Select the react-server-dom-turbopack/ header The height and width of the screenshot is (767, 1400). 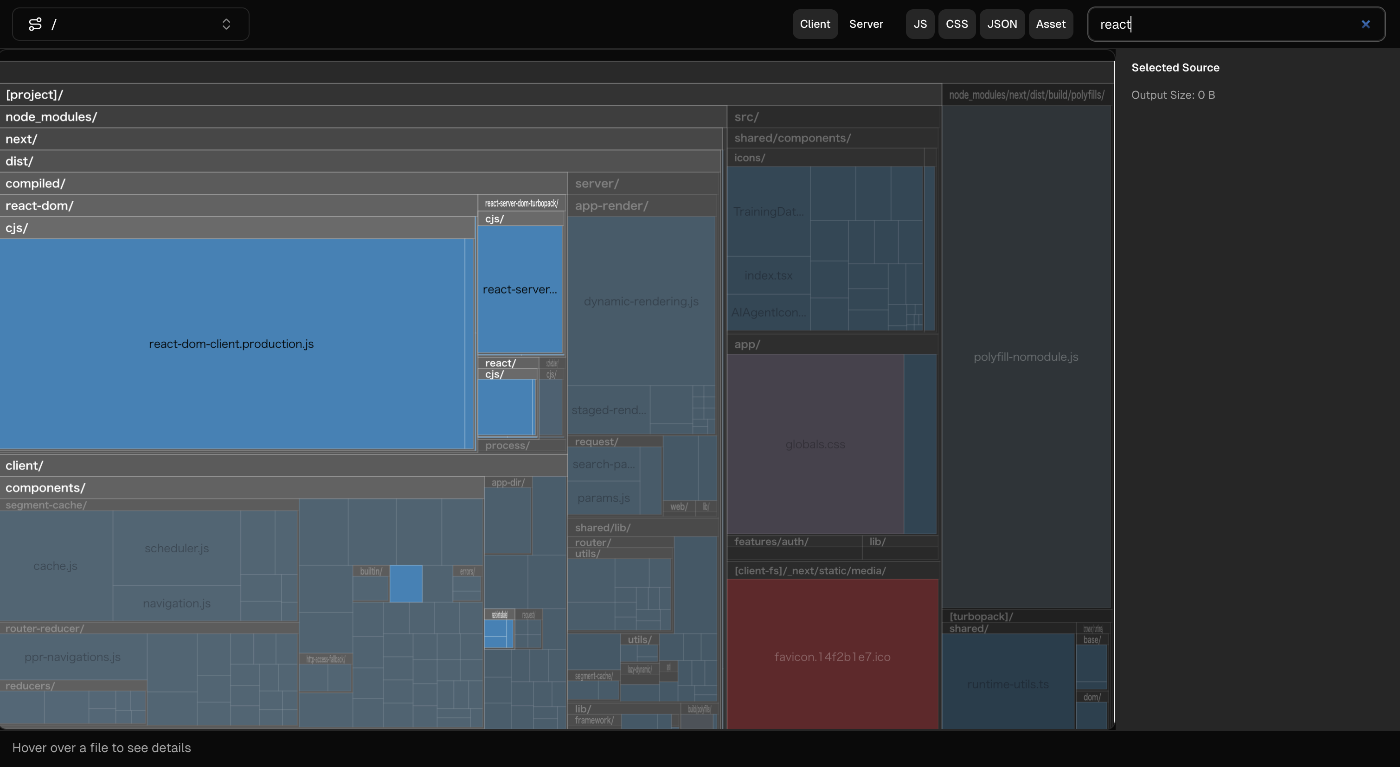[x=521, y=203]
